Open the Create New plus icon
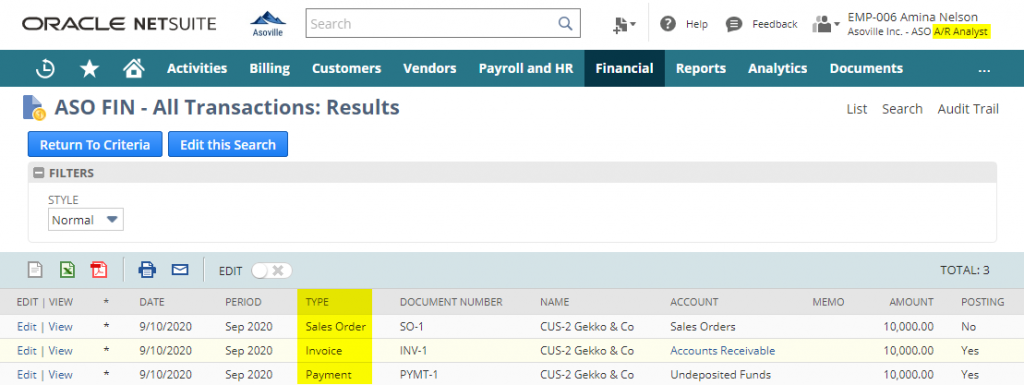The image size is (1024, 385). click(x=624, y=25)
